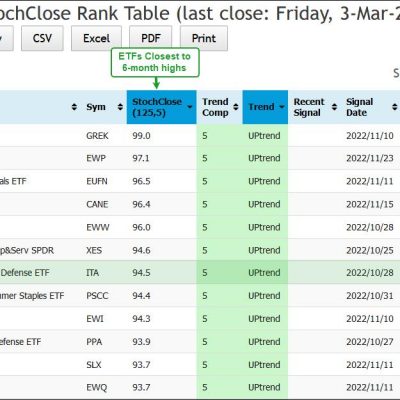Viewport: 400px width, 400px height.
Task: Click sort arrows on Signal Date header
Action: [395, 107]
